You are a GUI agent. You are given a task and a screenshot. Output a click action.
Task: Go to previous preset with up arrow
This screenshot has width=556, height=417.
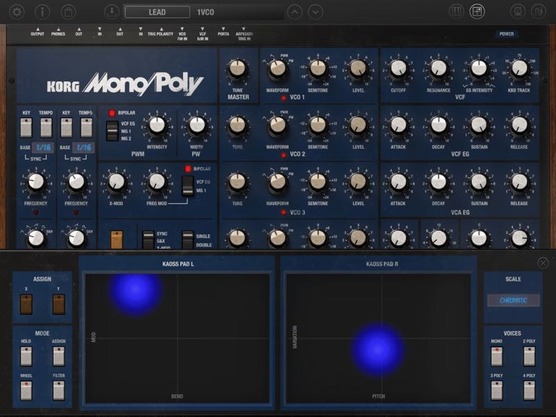(x=295, y=12)
